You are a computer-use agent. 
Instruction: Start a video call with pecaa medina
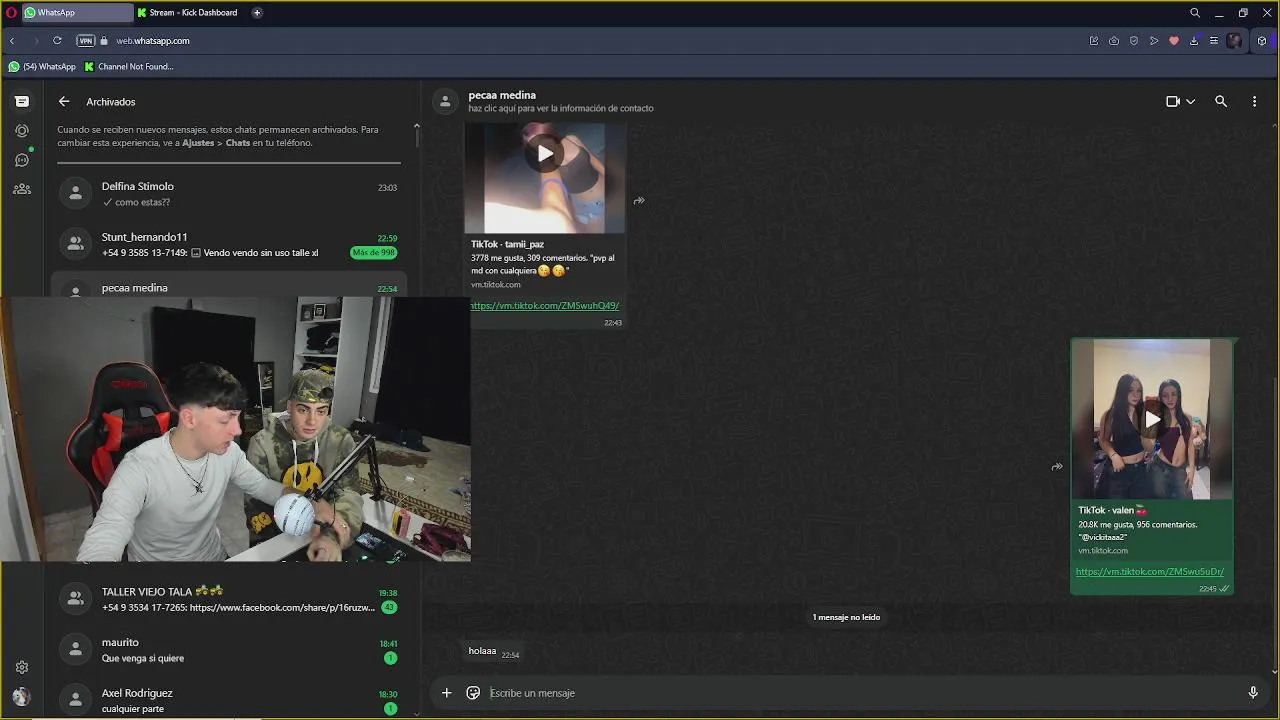[x=1173, y=101]
